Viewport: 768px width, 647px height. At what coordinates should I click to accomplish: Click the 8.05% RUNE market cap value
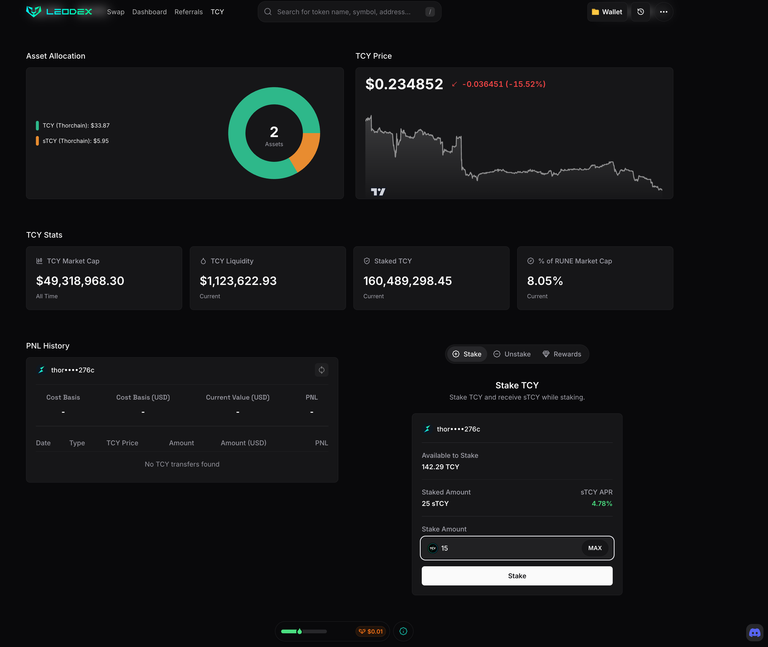coord(545,281)
